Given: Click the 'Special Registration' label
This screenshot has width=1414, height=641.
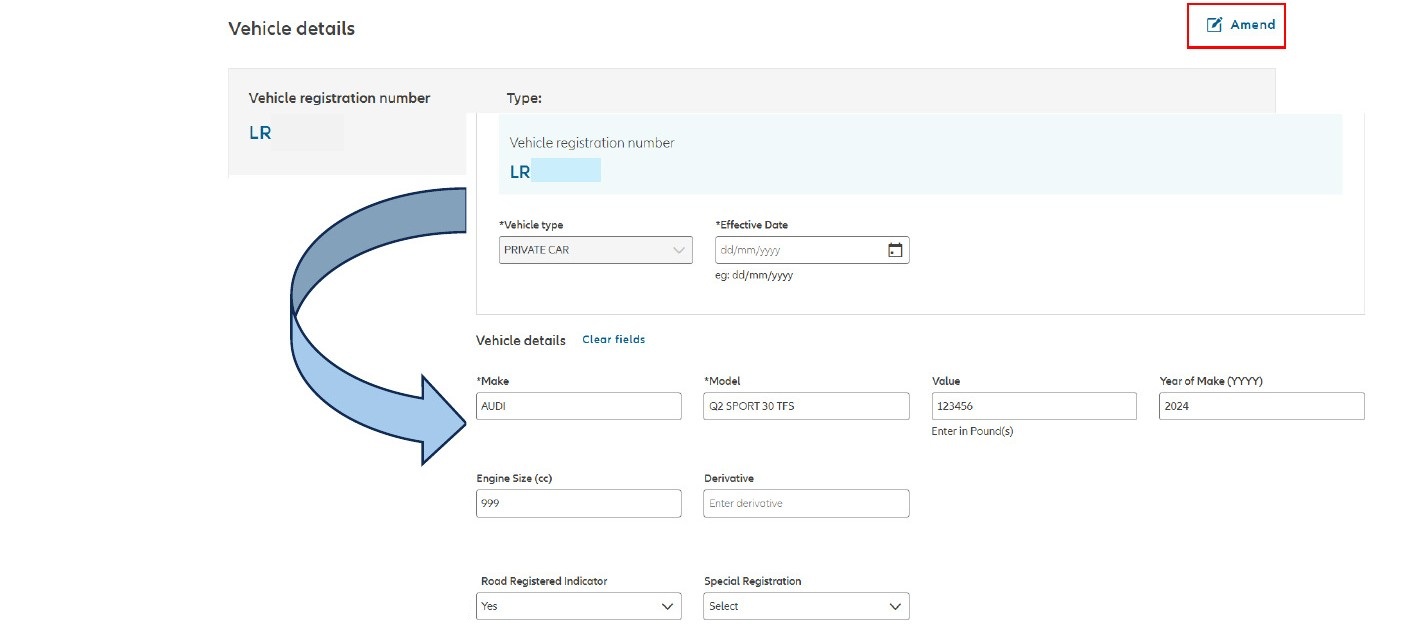Looking at the screenshot, I should (752, 582).
